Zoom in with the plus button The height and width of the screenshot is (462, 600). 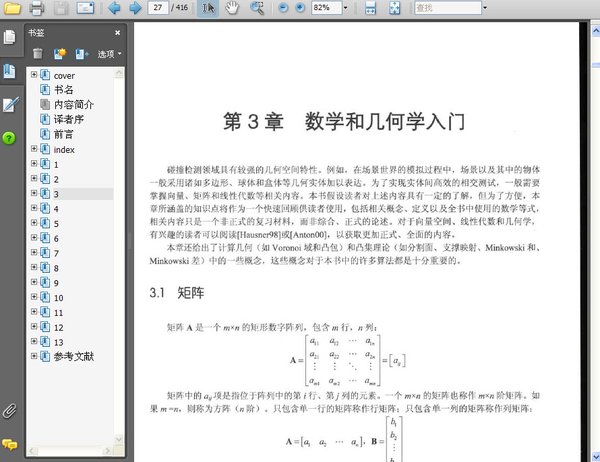(300, 8)
